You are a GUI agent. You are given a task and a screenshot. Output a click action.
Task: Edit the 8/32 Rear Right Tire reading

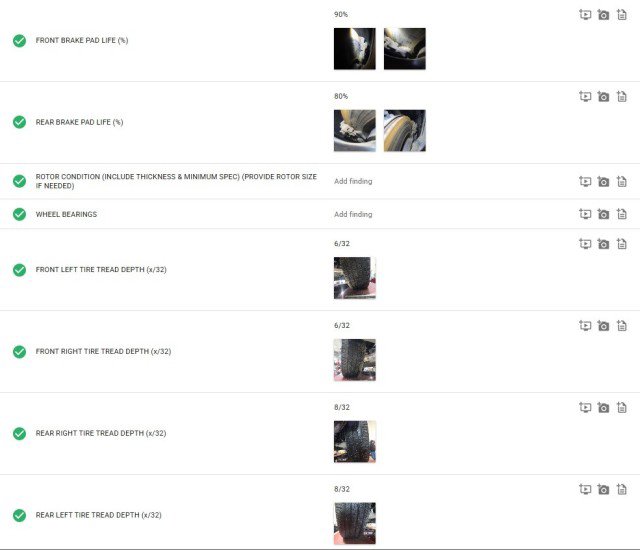(x=342, y=407)
